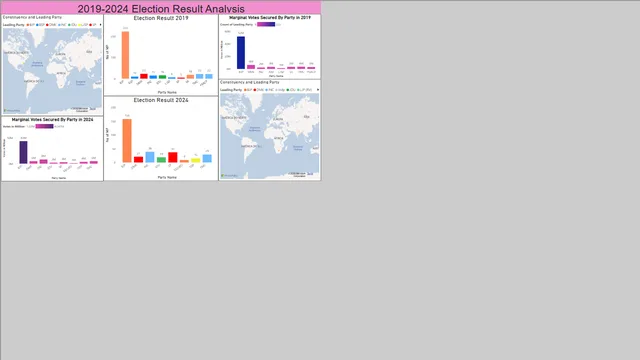Expand the legend arrow on the upper-left map
This screenshot has width=640, height=360.
point(100,25)
